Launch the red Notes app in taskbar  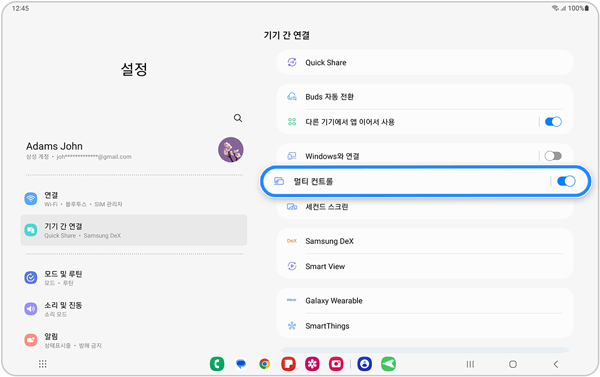289,364
